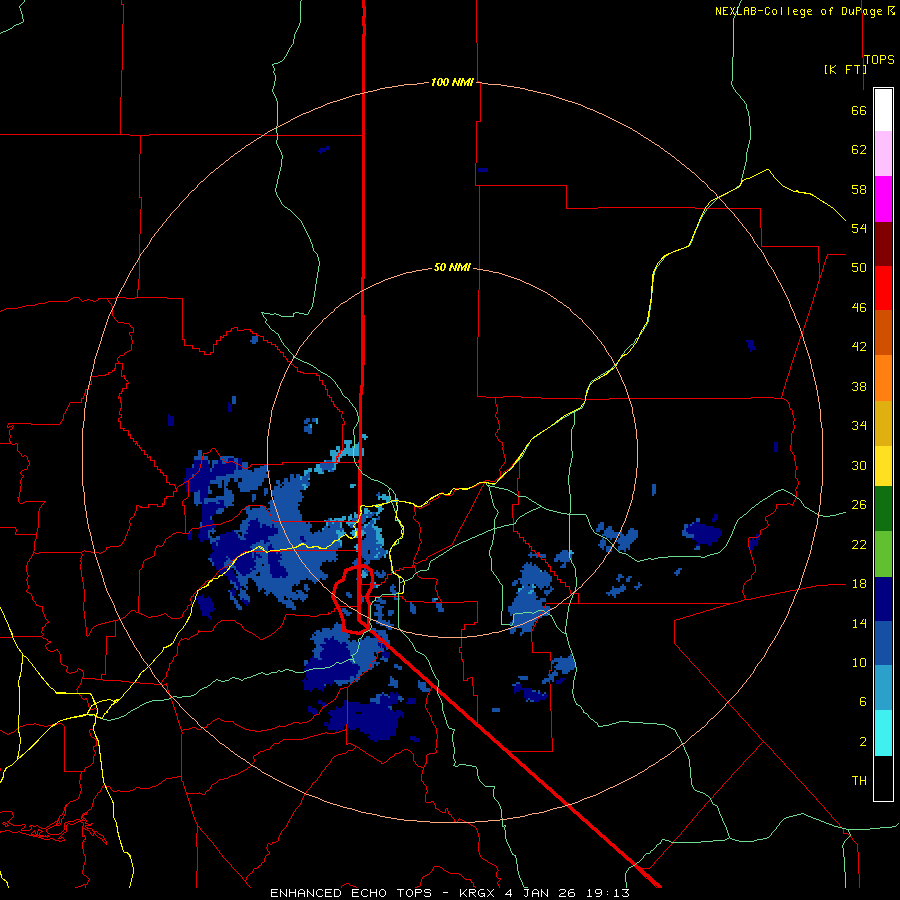
Task: Click the "TH" threshold legend label
Action: (859, 781)
